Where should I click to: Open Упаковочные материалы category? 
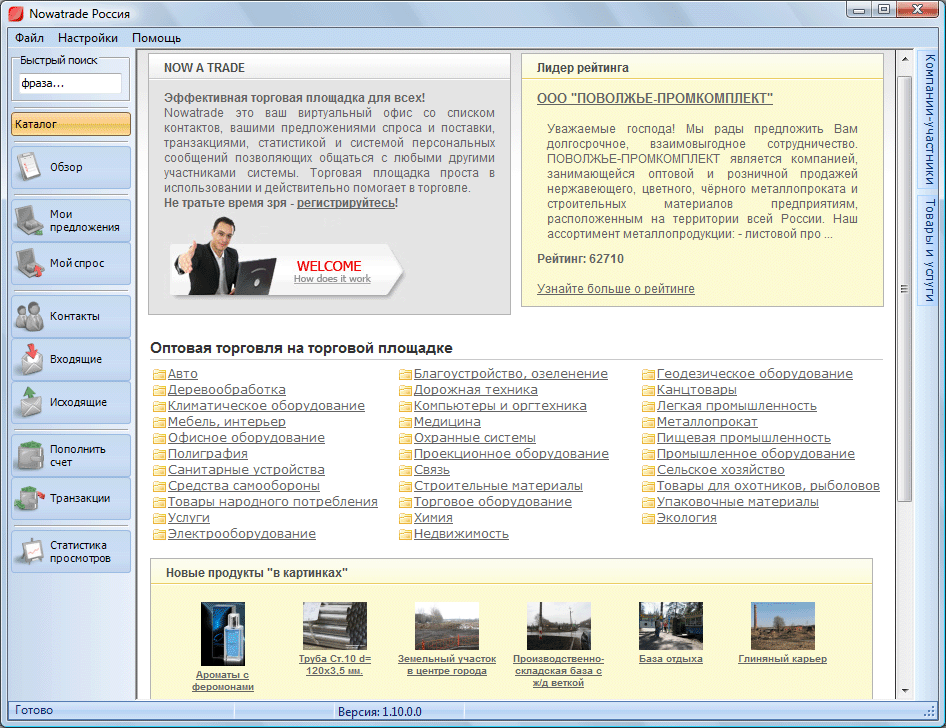point(737,502)
